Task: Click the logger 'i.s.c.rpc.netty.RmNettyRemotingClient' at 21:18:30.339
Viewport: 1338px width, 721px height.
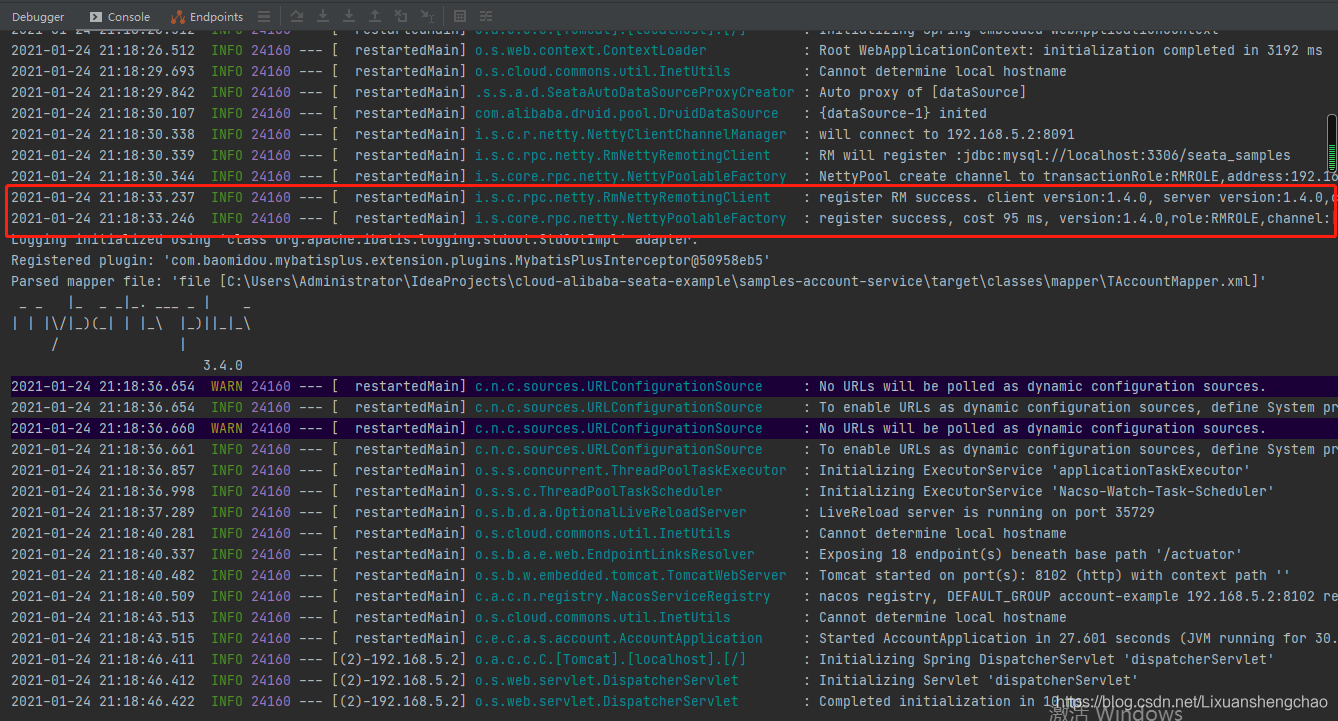Action: 622,155
